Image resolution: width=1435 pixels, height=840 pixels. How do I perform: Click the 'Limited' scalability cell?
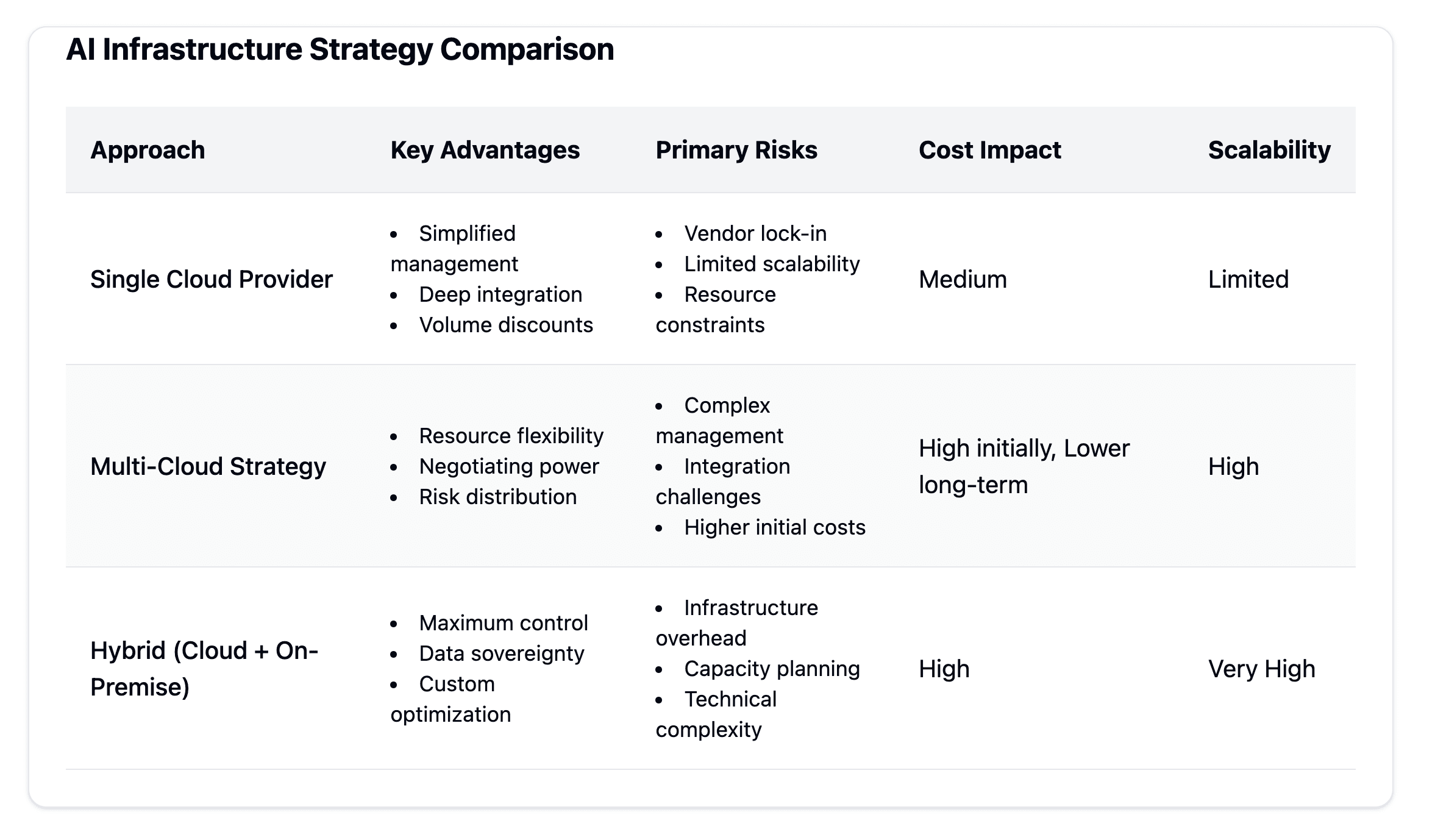(1248, 279)
